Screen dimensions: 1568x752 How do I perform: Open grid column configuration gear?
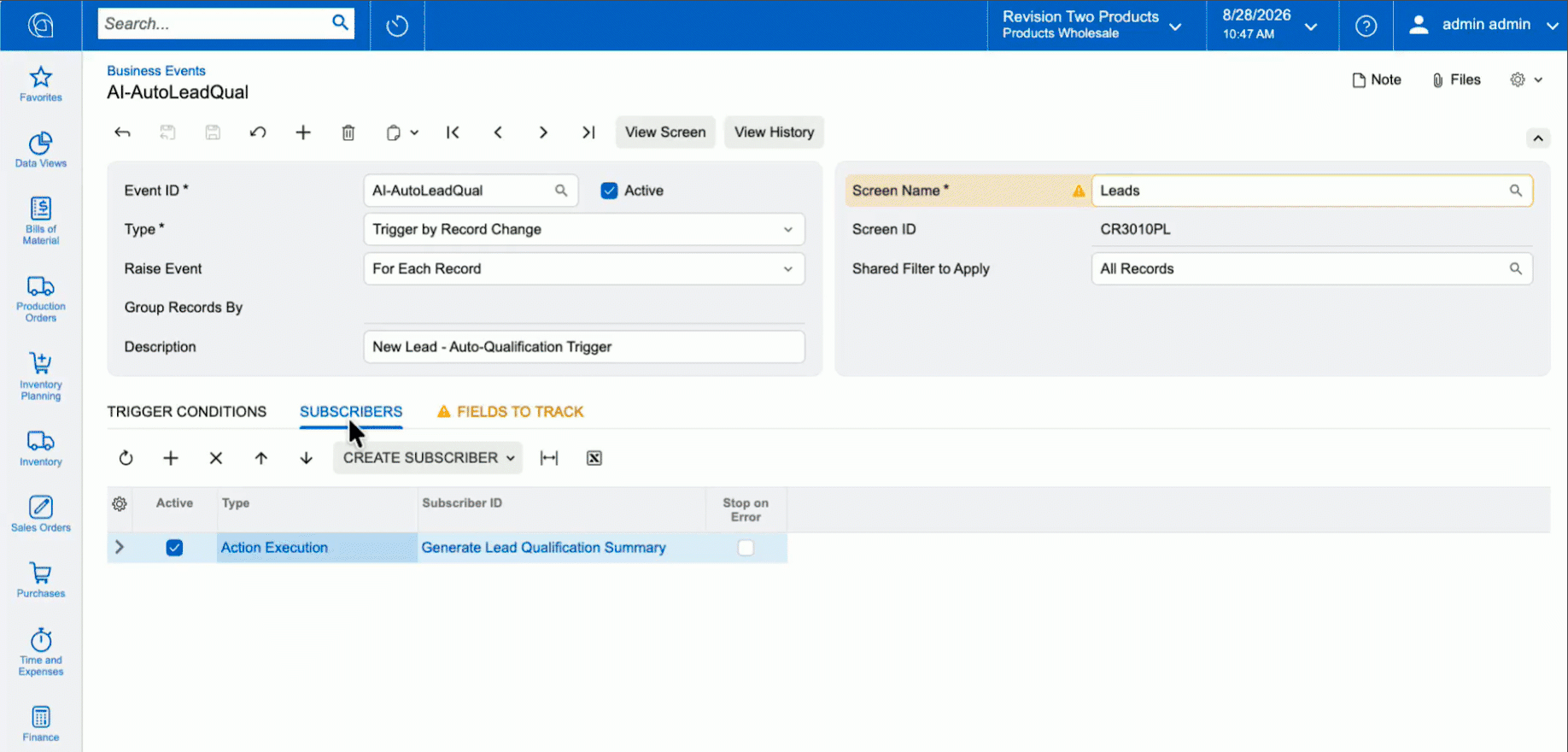(120, 504)
